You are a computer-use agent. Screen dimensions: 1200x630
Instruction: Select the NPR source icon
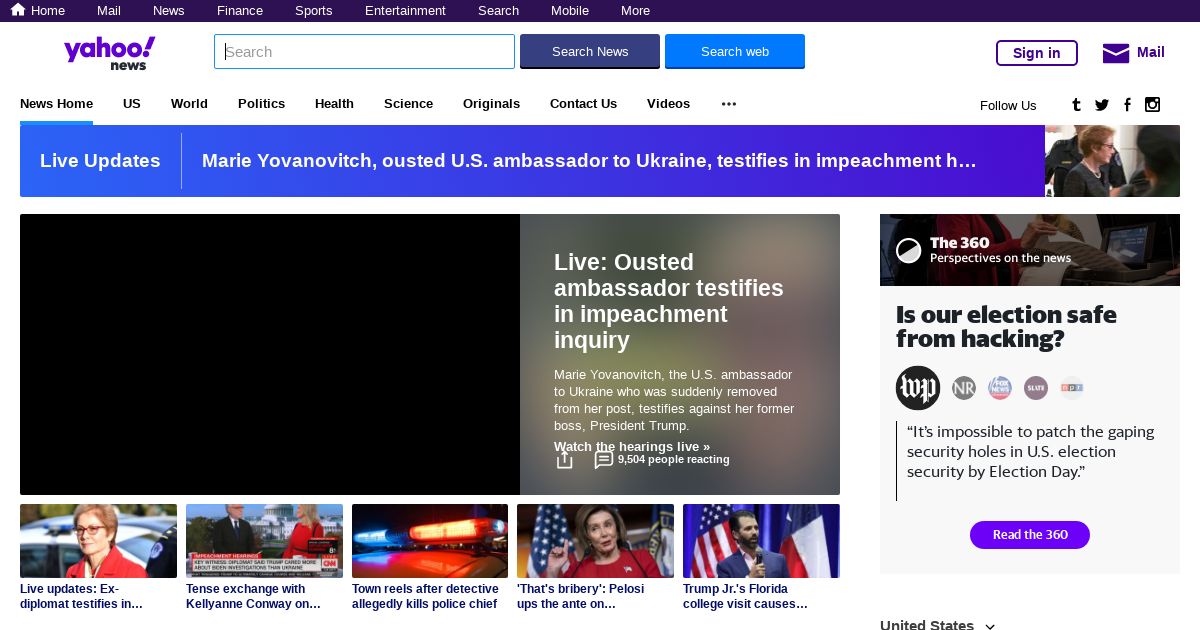pyautogui.click(x=1072, y=388)
